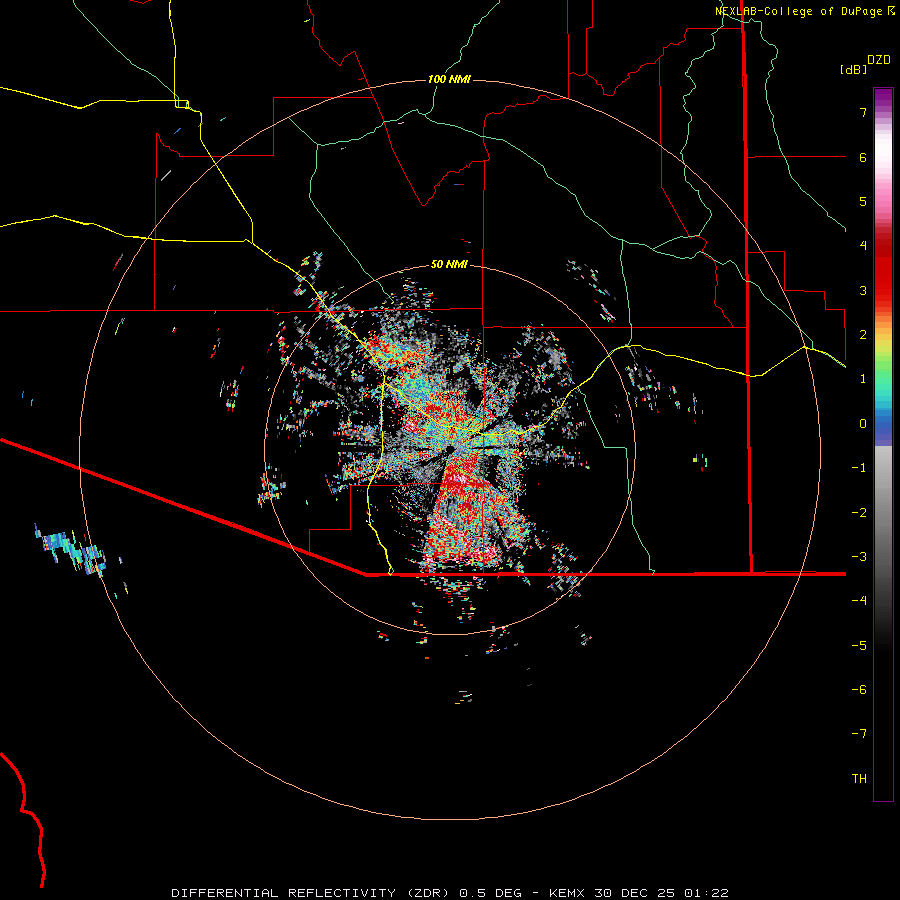Click the "-3" tick label on the scale

pos(859,557)
